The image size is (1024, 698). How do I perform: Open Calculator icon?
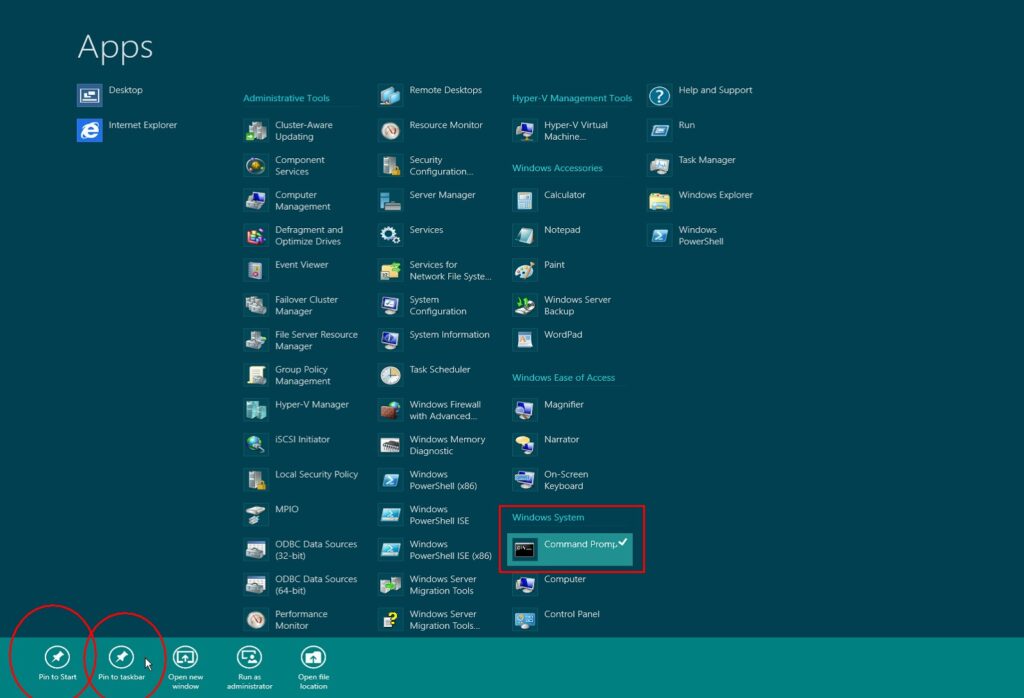[525, 200]
